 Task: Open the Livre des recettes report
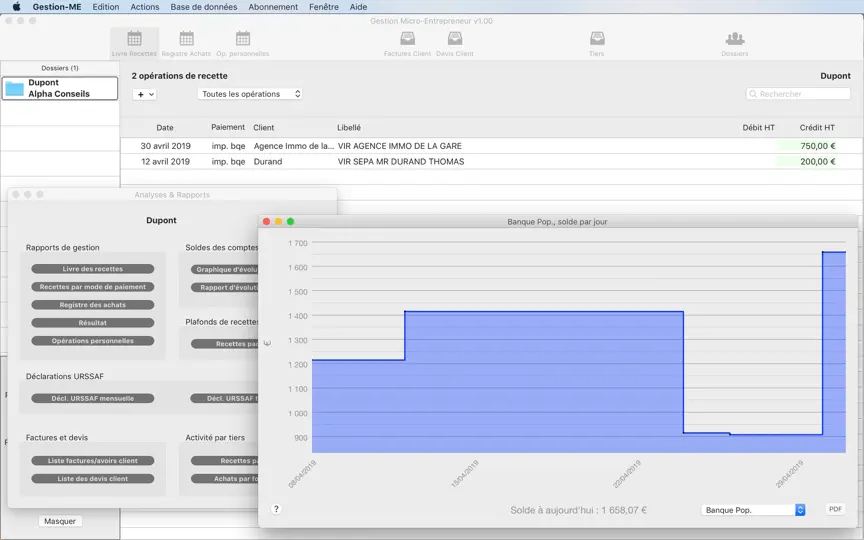(93, 269)
